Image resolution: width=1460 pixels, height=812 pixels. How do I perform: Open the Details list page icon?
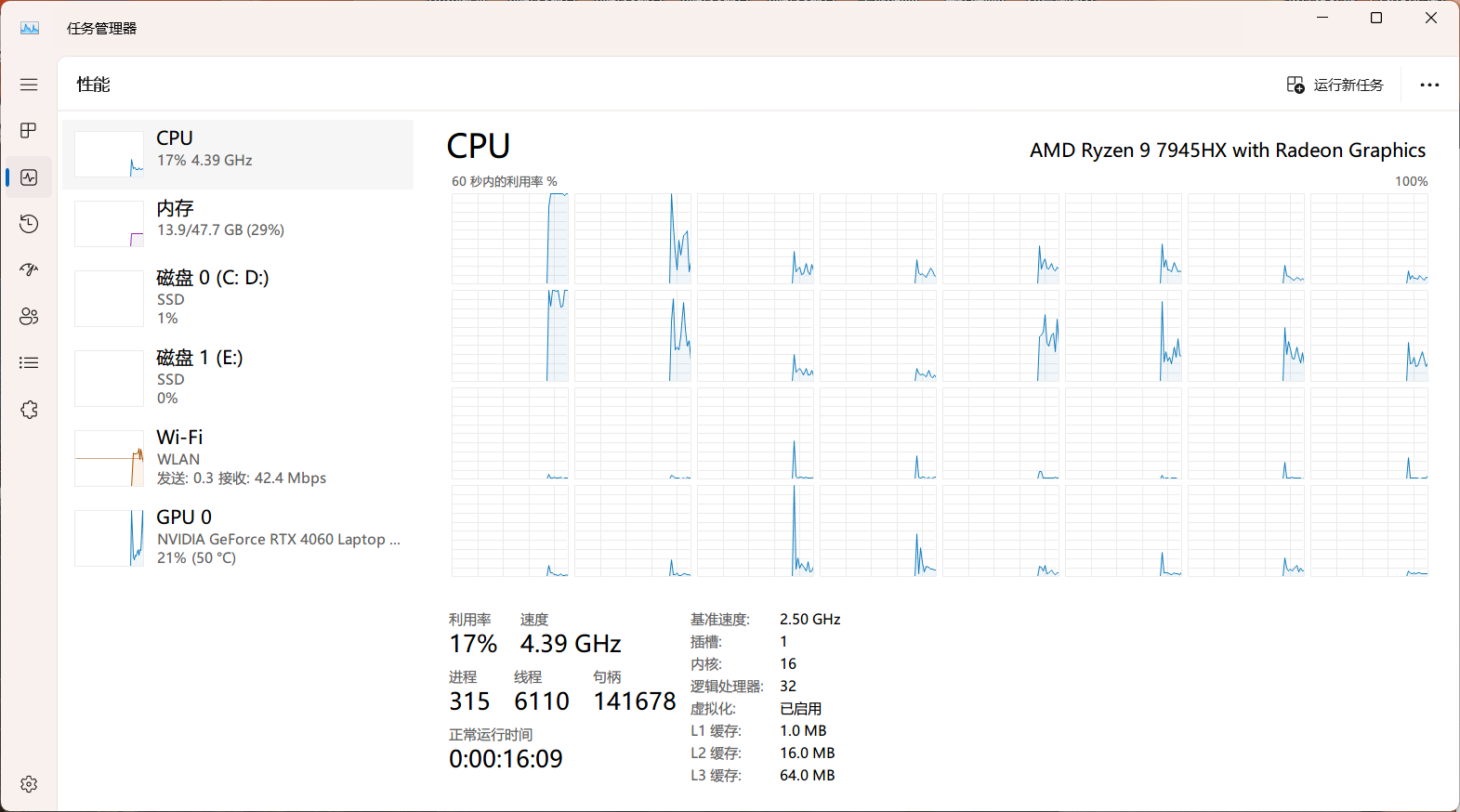point(29,362)
